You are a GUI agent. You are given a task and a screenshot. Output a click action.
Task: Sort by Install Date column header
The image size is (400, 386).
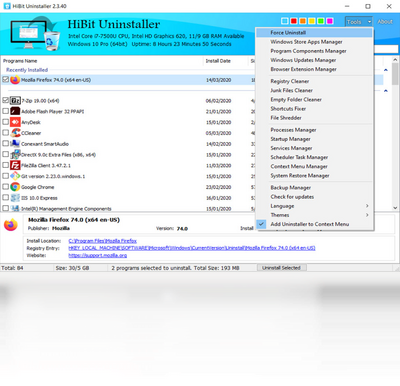pyautogui.click(x=226, y=61)
